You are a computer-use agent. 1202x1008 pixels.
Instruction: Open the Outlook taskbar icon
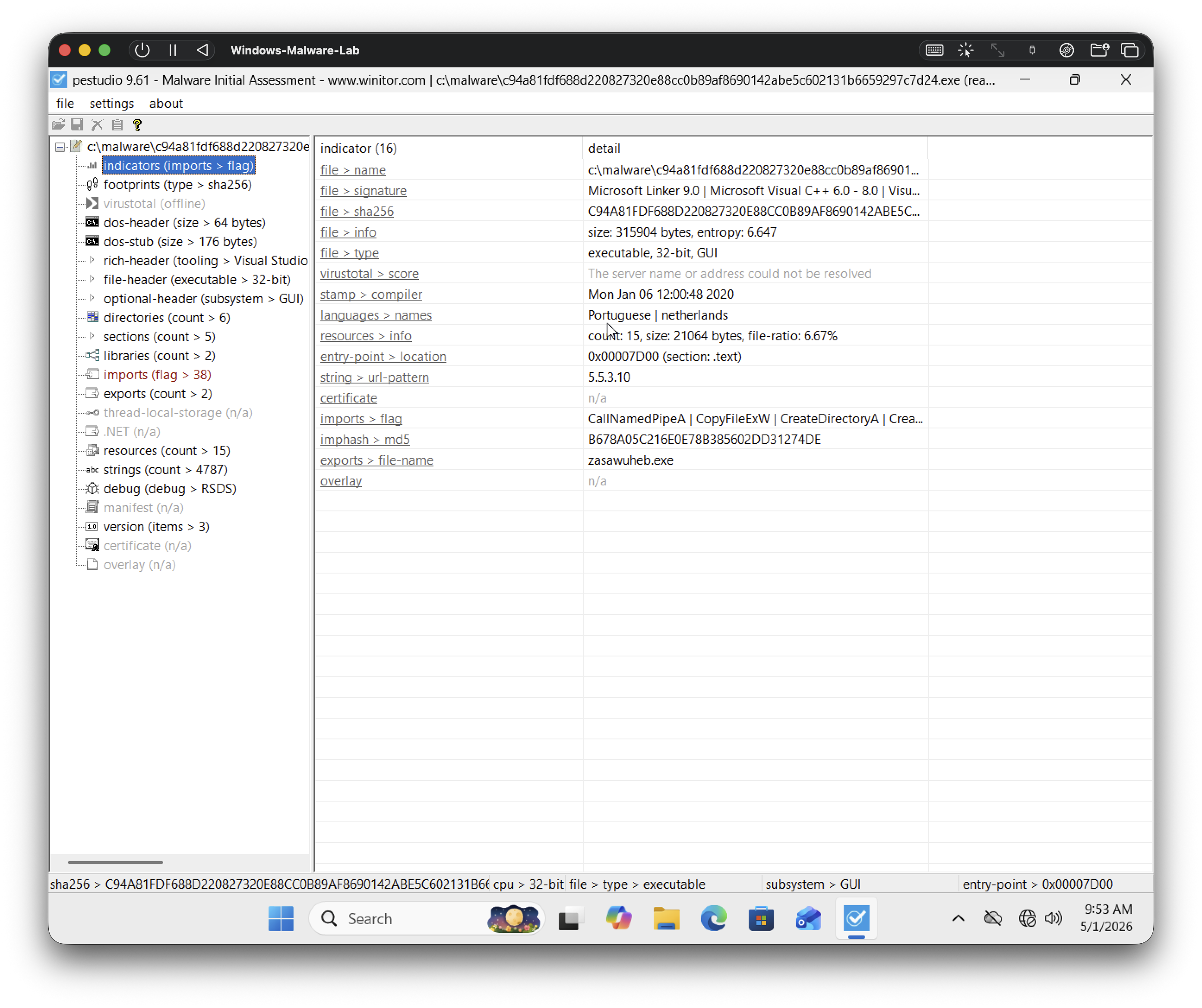pyautogui.click(x=808, y=919)
